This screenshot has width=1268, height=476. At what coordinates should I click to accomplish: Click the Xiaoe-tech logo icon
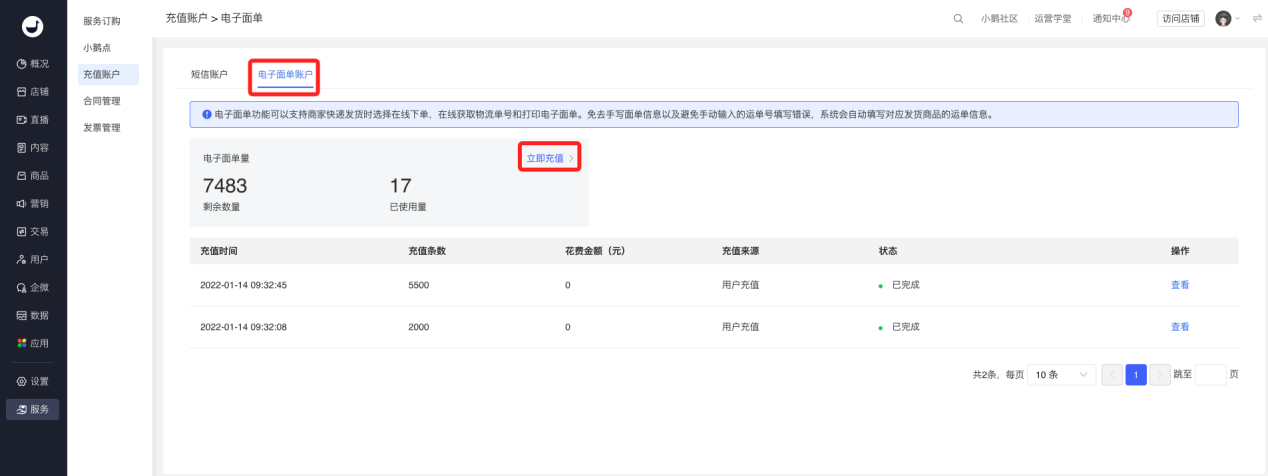[x=33, y=27]
